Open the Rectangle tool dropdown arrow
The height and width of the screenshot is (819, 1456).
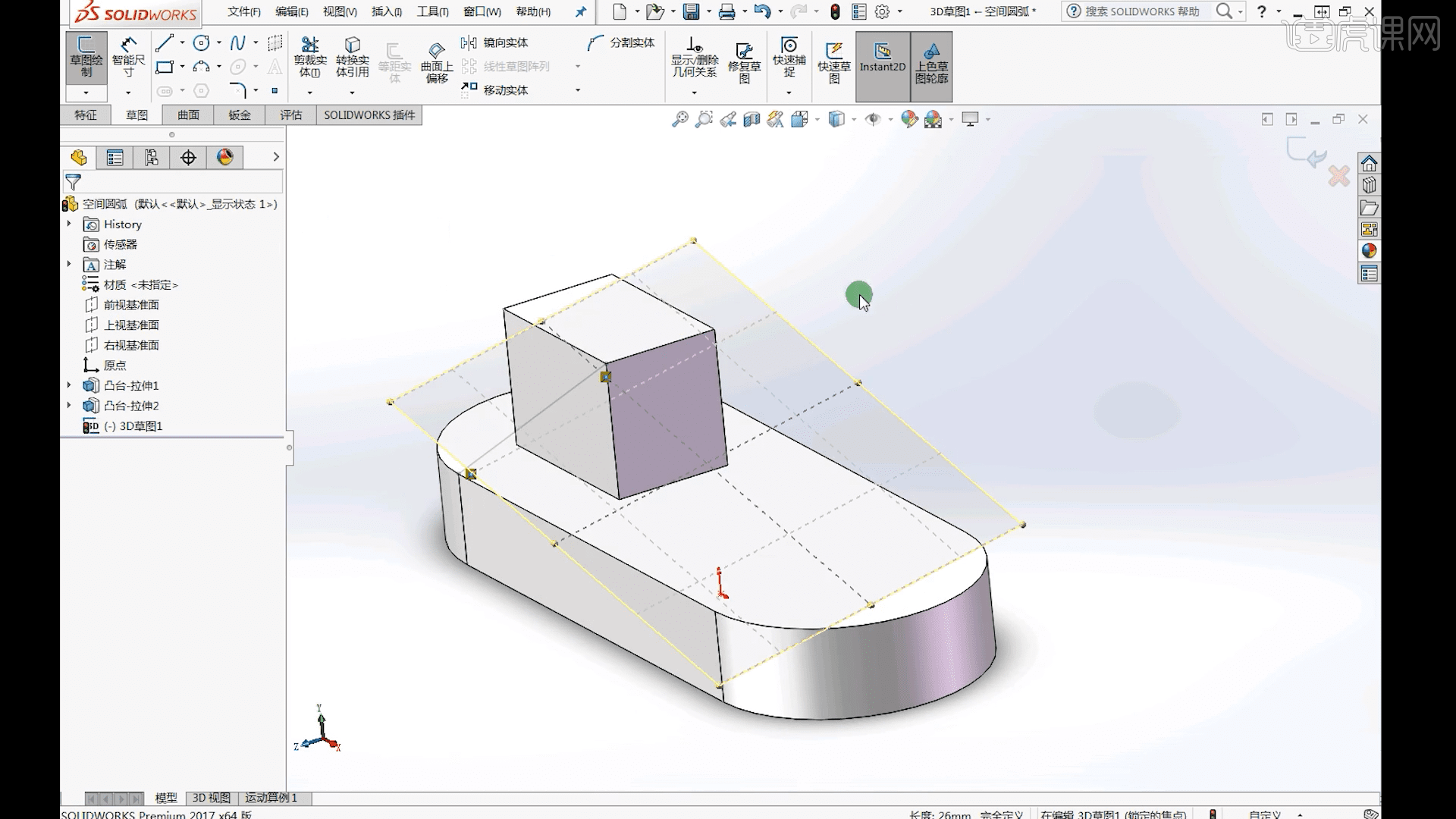181,67
